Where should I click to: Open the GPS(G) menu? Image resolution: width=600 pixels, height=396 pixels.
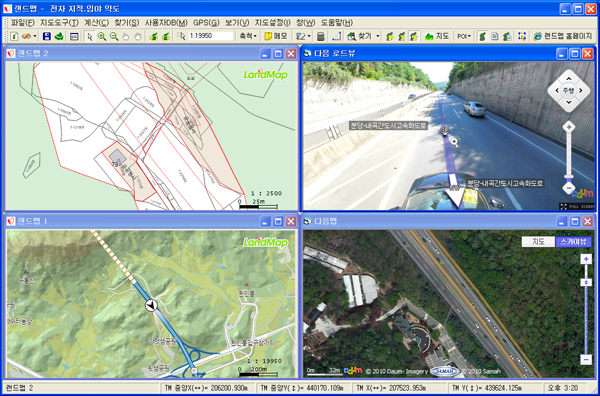[206, 23]
